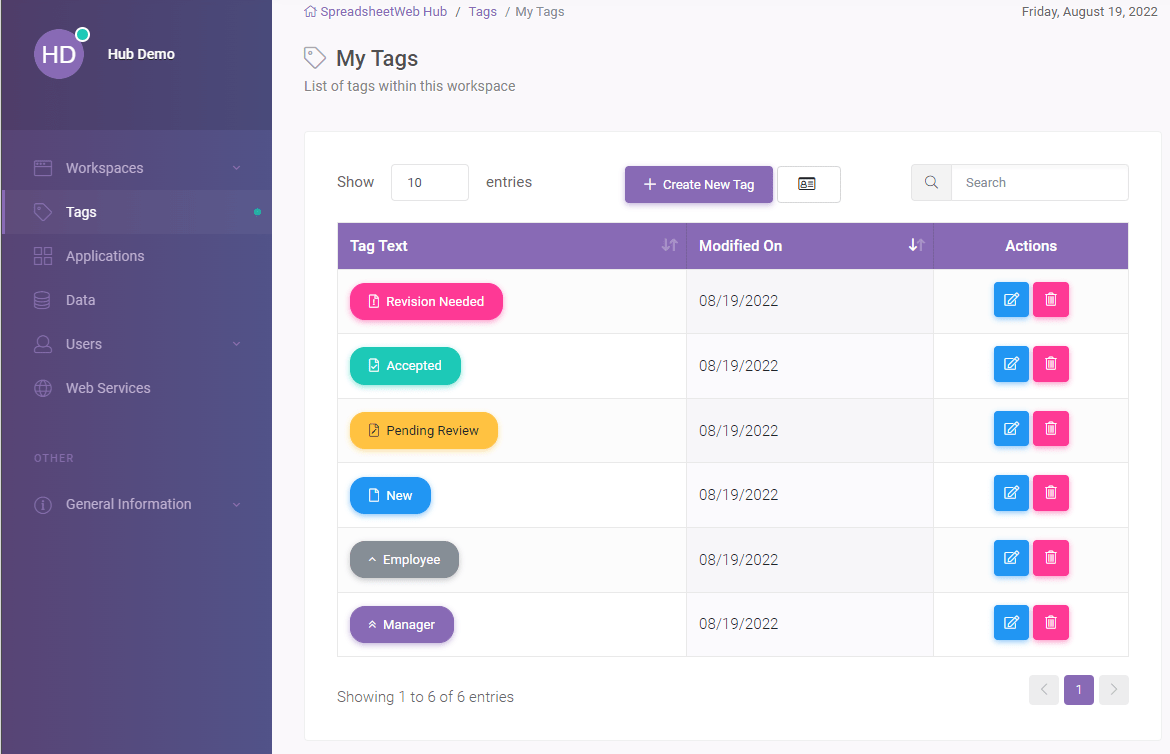Click the card view icon button
Viewport: 1170px width, 754px height.
click(808, 184)
